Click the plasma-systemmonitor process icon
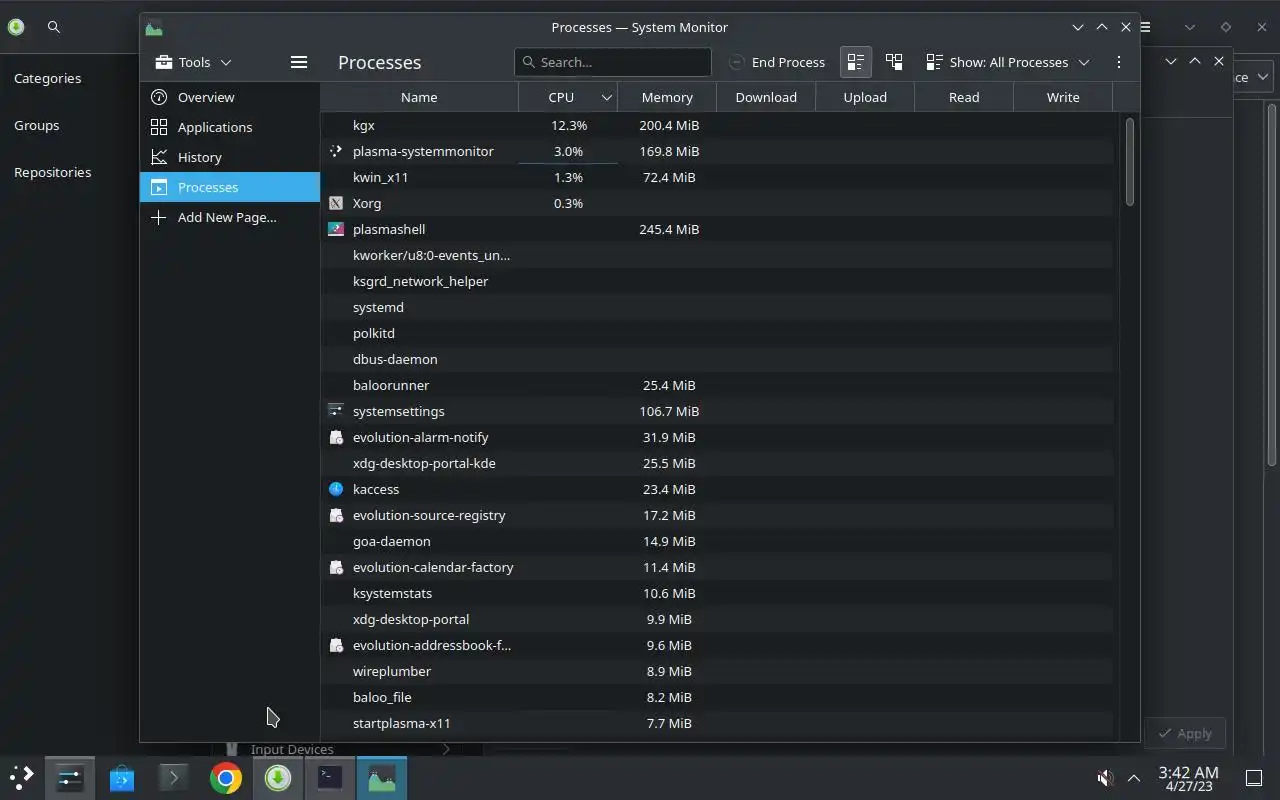The image size is (1280, 800). (x=336, y=151)
